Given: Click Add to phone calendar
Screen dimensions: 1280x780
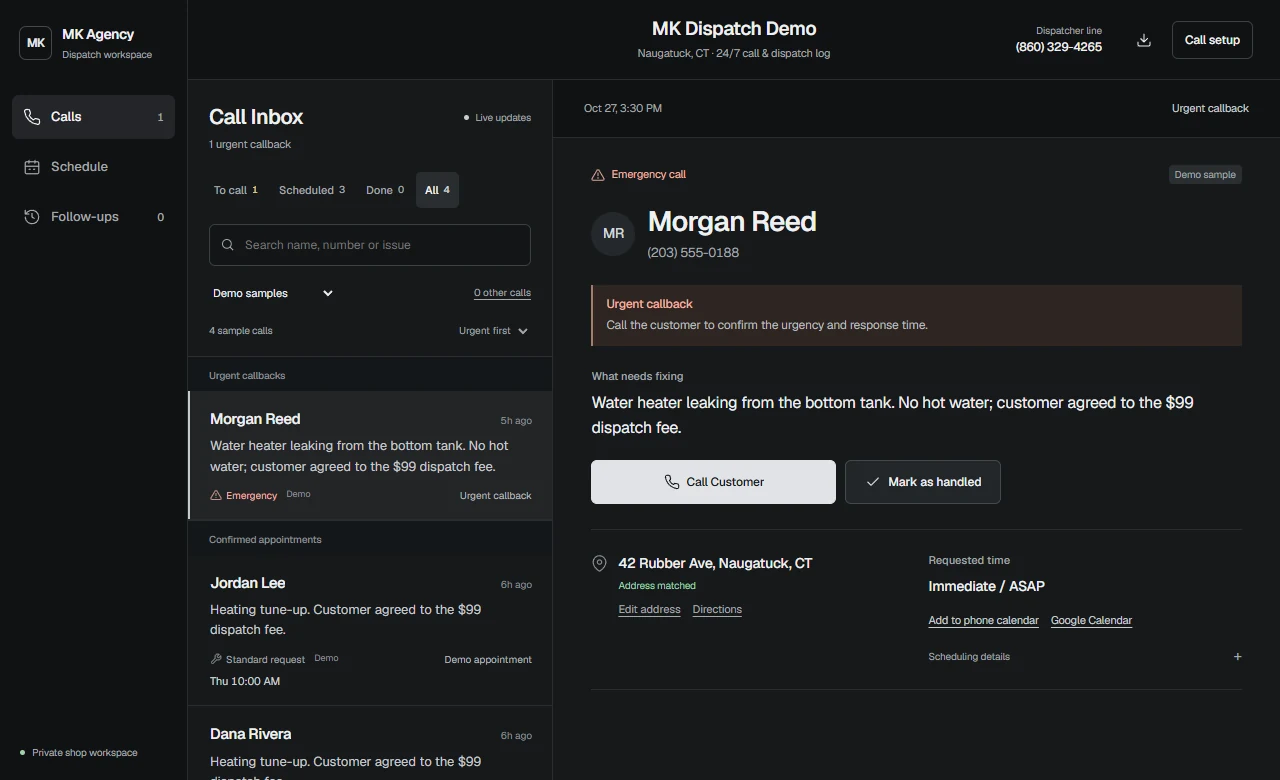Looking at the screenshot, I should point(983,620).
